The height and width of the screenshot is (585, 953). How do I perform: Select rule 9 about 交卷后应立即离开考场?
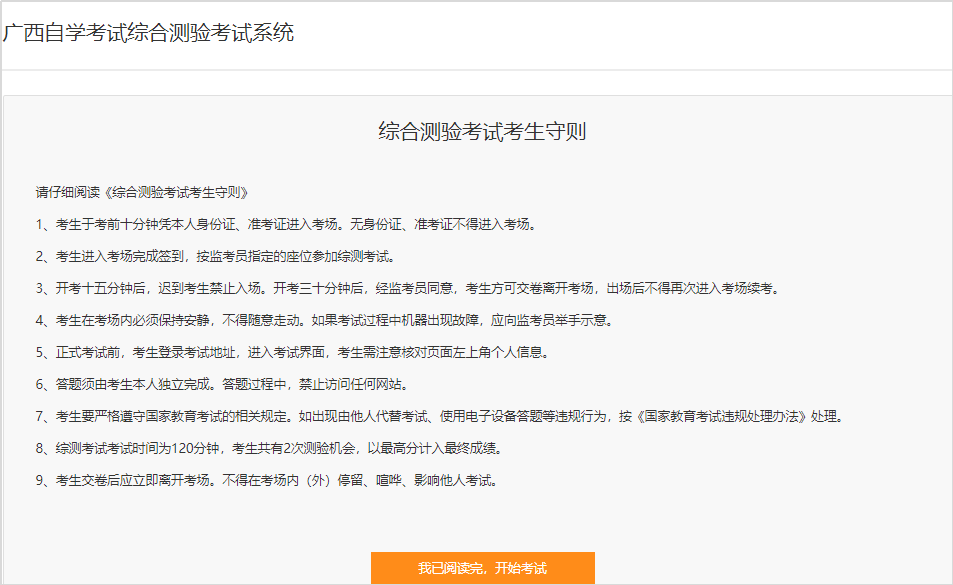click(266, 480)
